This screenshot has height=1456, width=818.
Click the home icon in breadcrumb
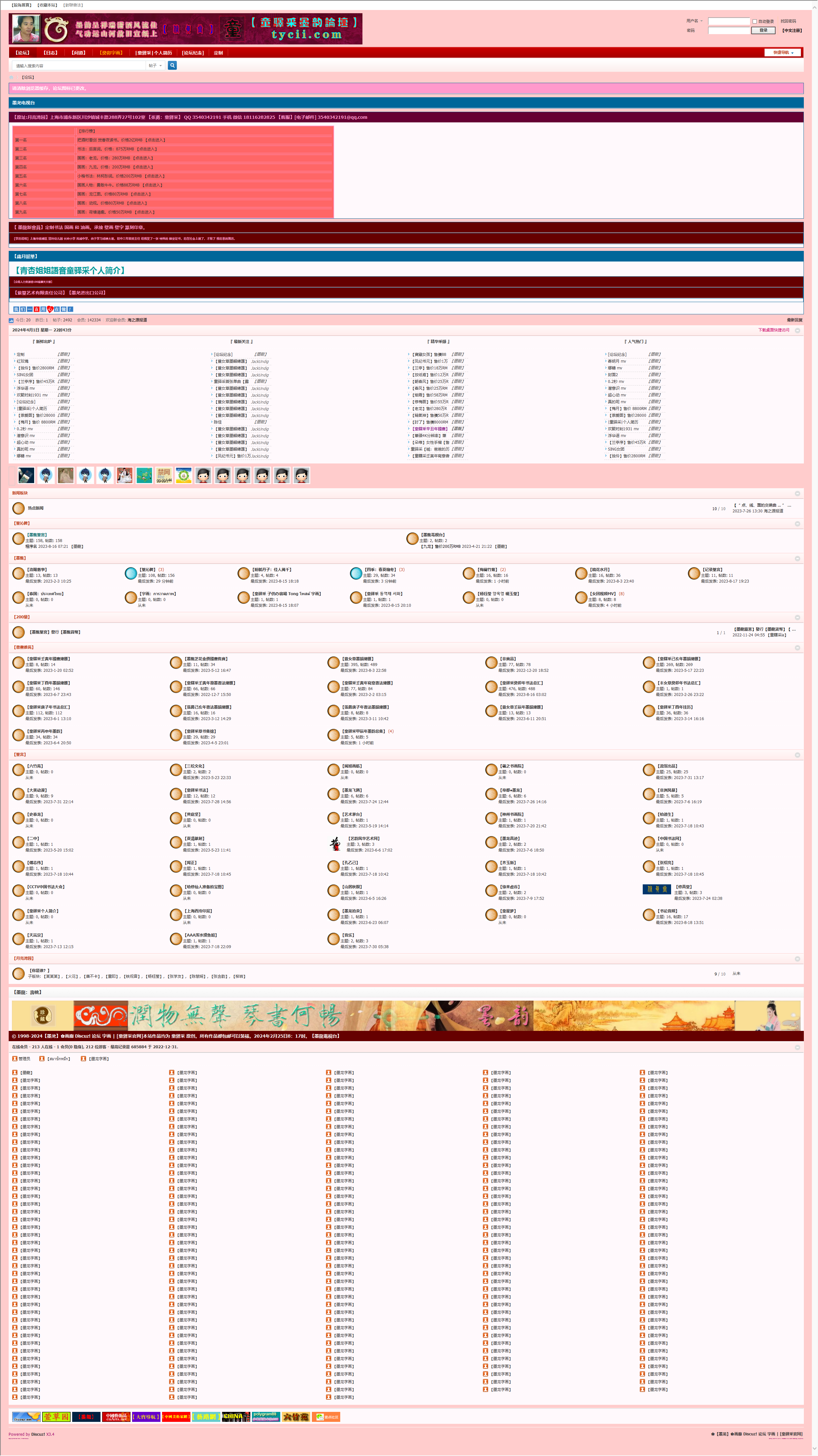(x=11, y=77)
